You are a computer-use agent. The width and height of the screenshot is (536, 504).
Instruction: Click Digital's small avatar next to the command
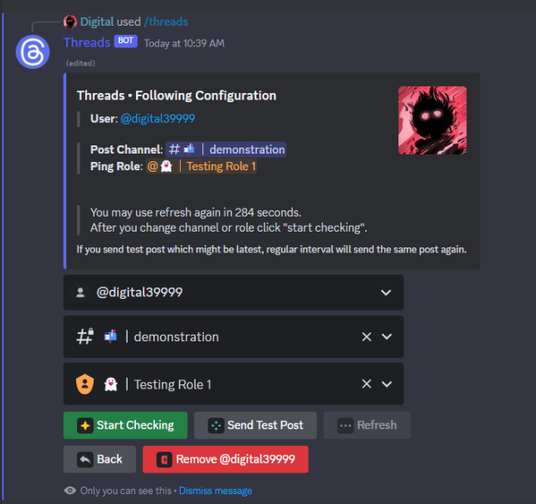(70, 22)
